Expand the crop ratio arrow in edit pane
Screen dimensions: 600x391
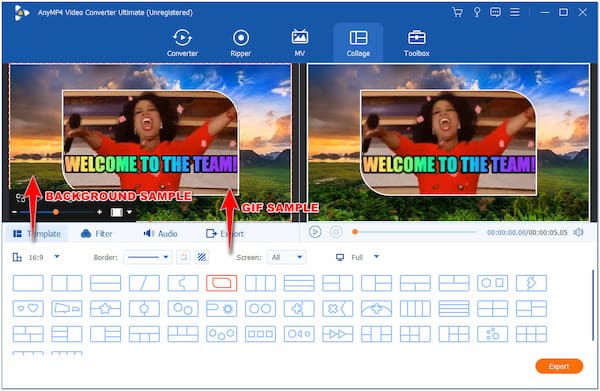129,212
